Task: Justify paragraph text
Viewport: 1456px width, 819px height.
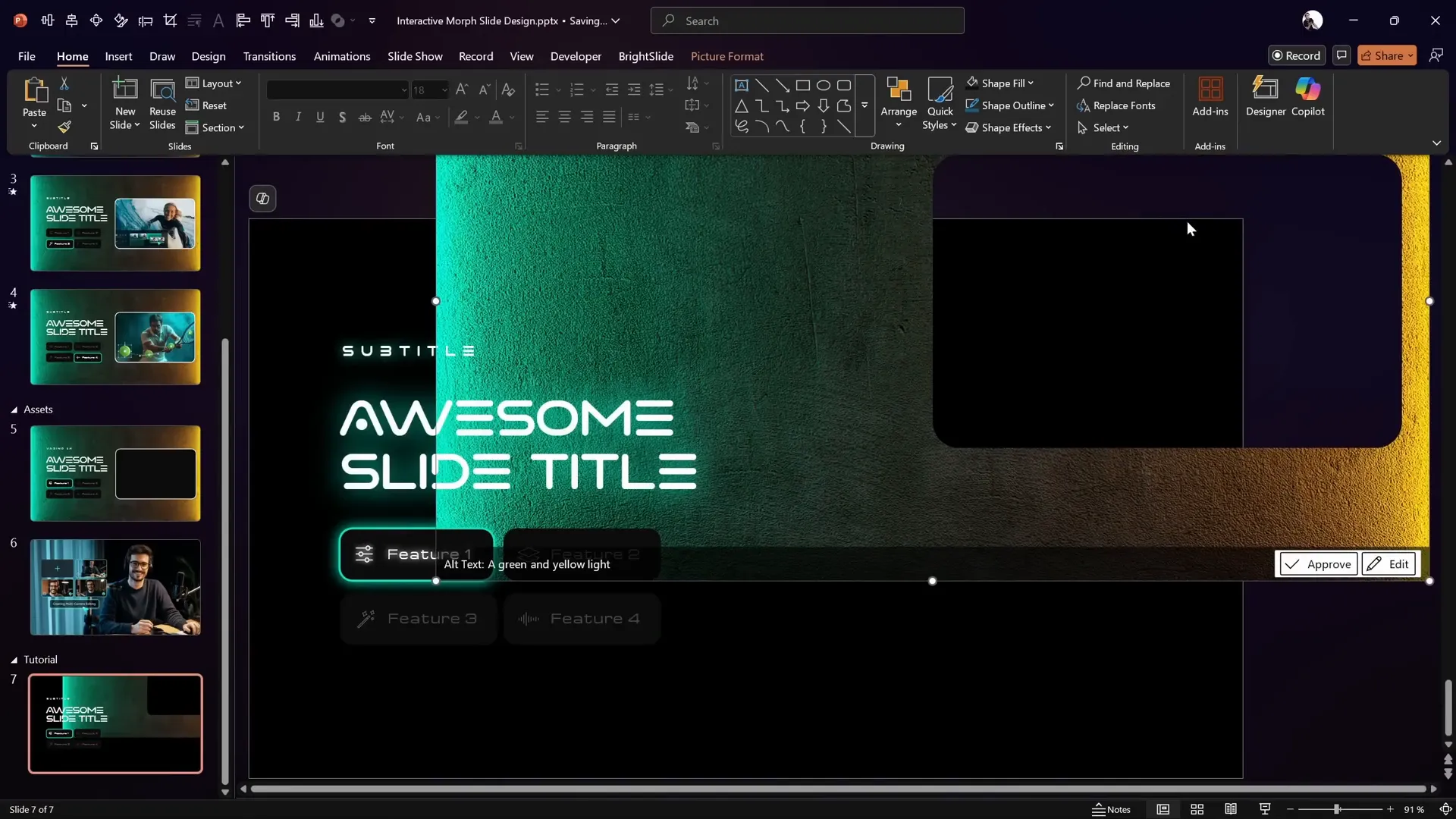Action: 609,117
